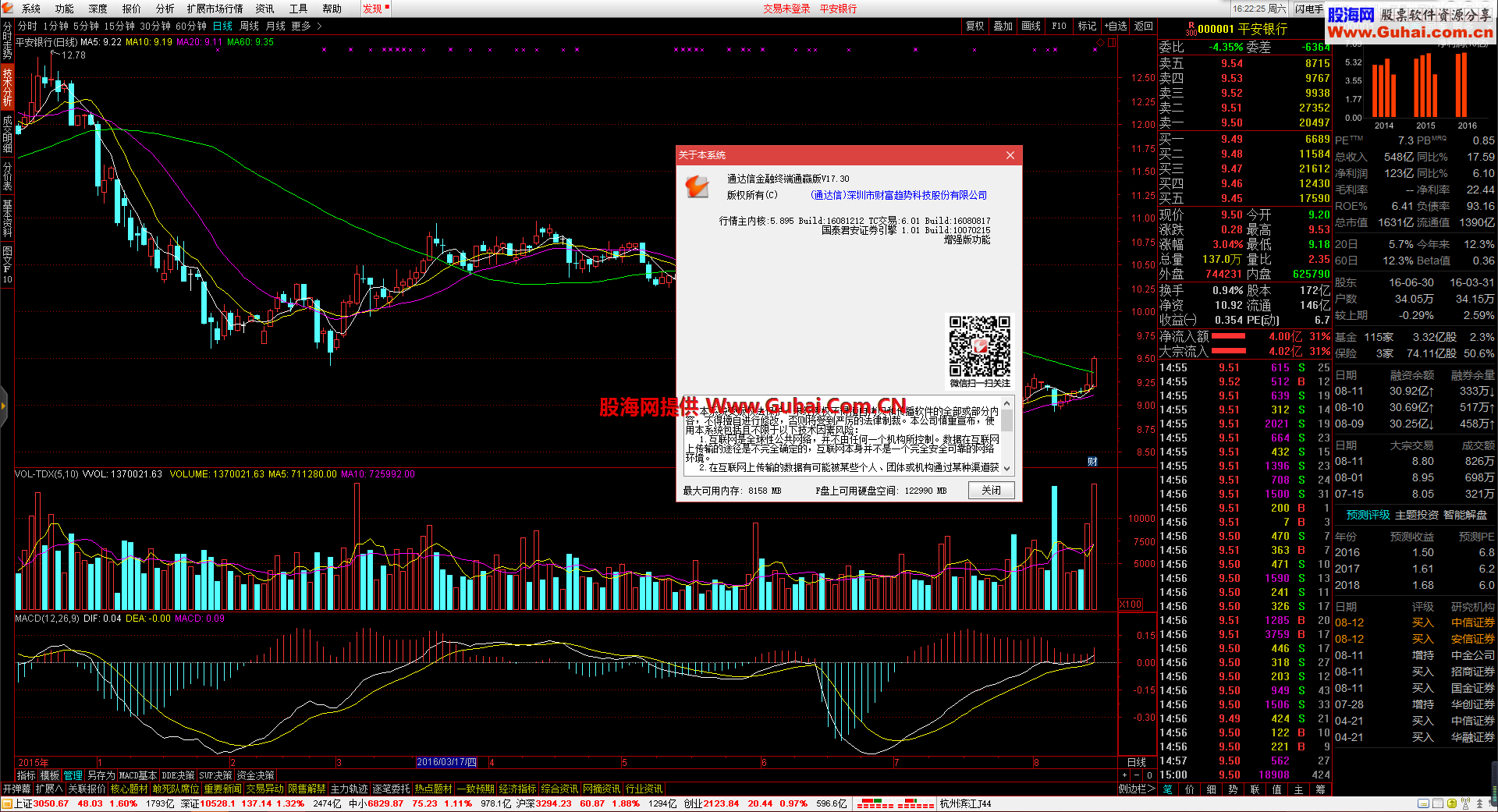The width and height of the screenshot is (1498, 812).
Task: Click the list view icon in status bar
Action: (x=1437, y=803)
